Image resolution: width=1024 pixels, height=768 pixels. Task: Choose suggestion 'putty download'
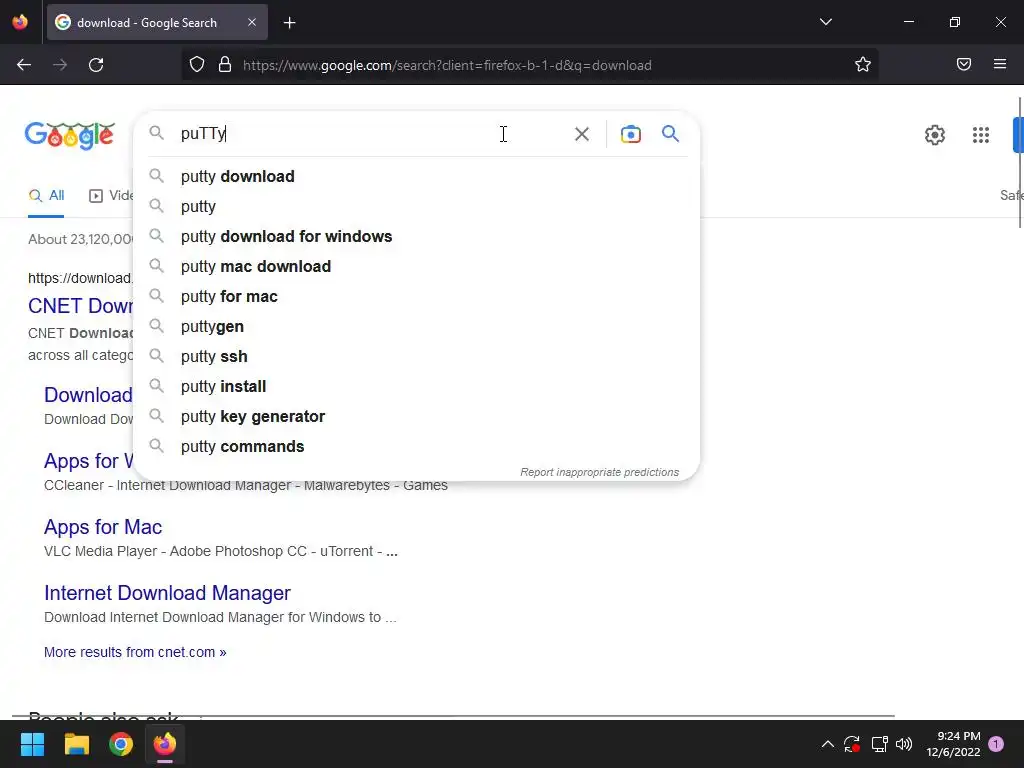click(x=417, y=176)
